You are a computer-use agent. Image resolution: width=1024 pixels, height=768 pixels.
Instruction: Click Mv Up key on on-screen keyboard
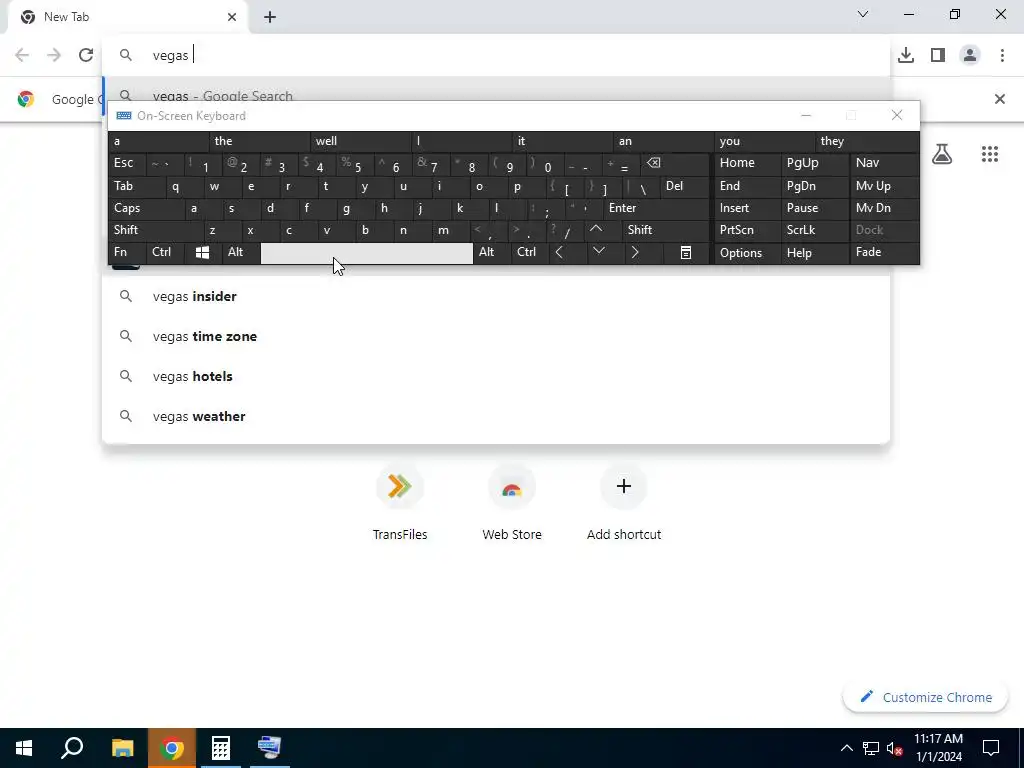884,187
